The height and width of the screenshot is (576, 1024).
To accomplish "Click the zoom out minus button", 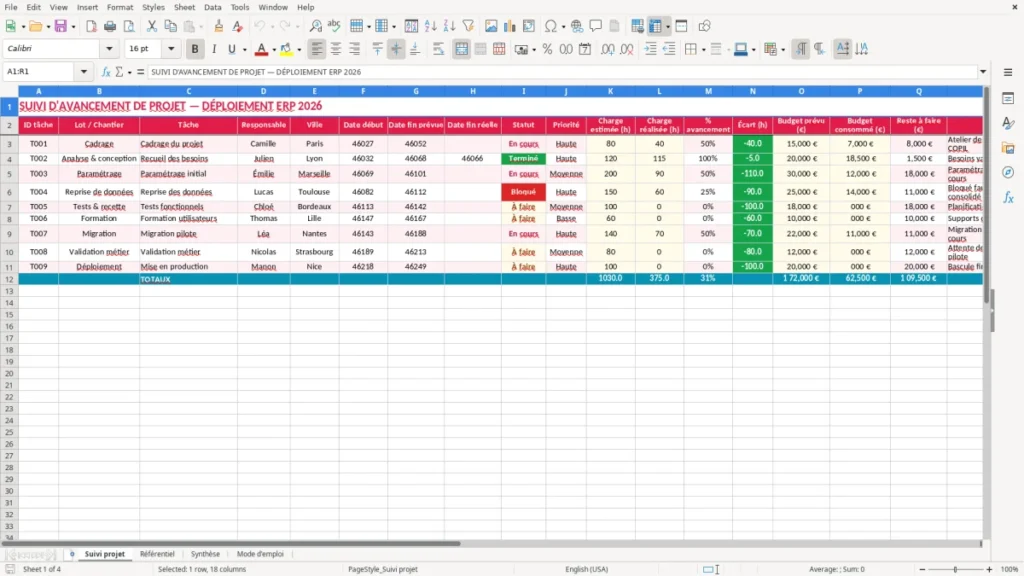I will point(922,569).
